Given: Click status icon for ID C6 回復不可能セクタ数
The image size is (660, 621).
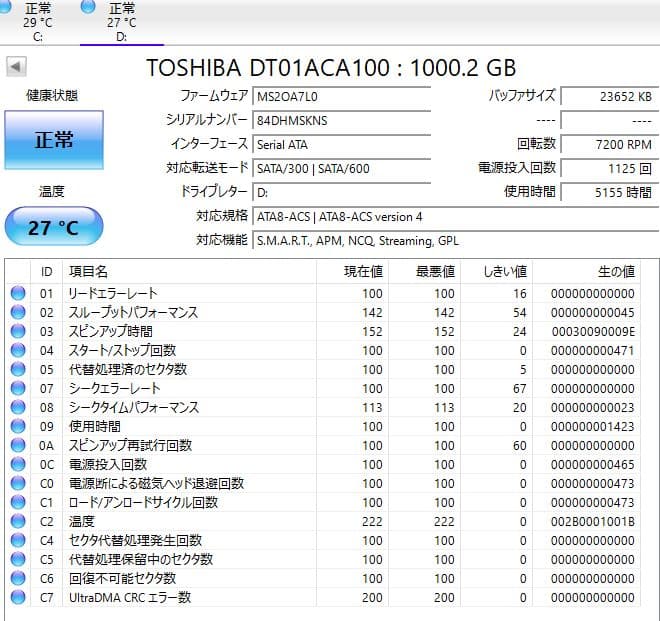Looking at the screenshot, I should point(18,578).
